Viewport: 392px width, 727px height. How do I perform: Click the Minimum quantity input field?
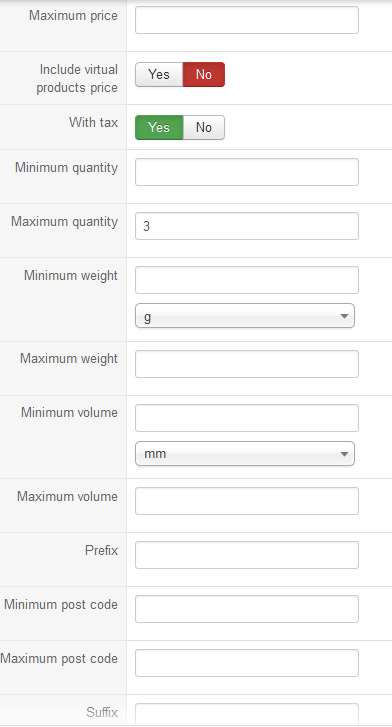(x=247, y=172)
